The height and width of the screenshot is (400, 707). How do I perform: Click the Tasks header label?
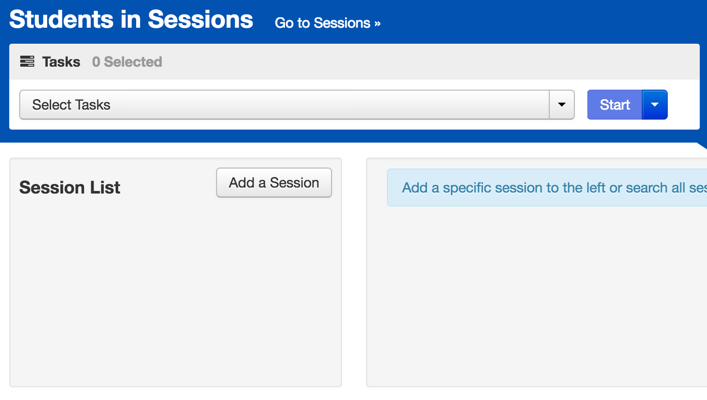pyautogui.click(x=61, y=62)
